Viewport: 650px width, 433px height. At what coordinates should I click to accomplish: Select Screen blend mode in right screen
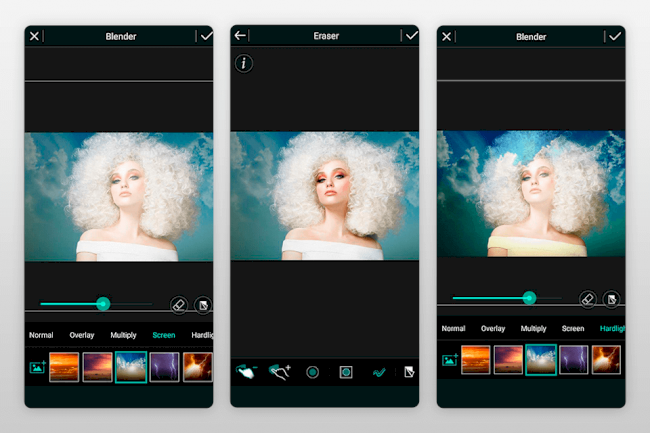(x=573, y=329)
